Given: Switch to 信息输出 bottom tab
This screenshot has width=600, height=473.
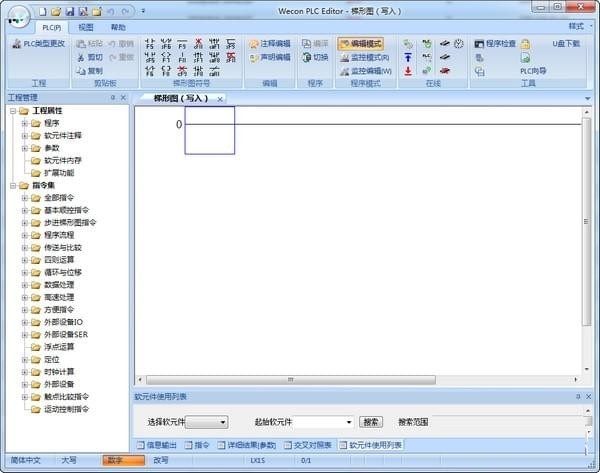Looking at the screenshot, I should point(157,445).
